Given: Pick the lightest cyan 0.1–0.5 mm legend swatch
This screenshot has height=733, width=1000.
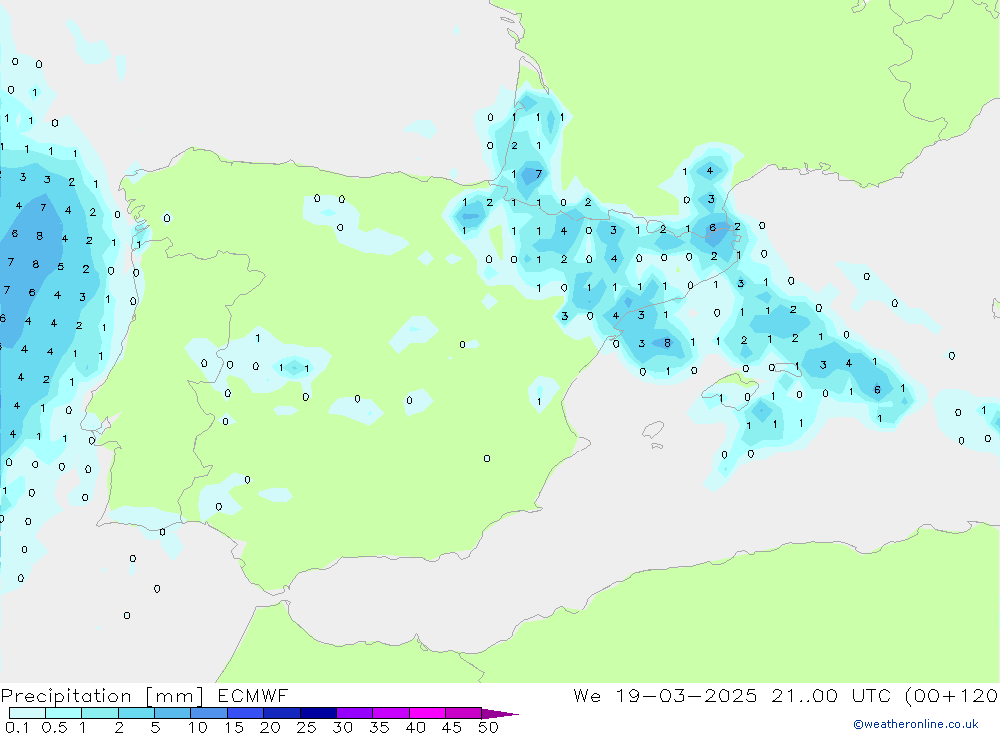Looking at the screenshot, I should tap(28, 714).
